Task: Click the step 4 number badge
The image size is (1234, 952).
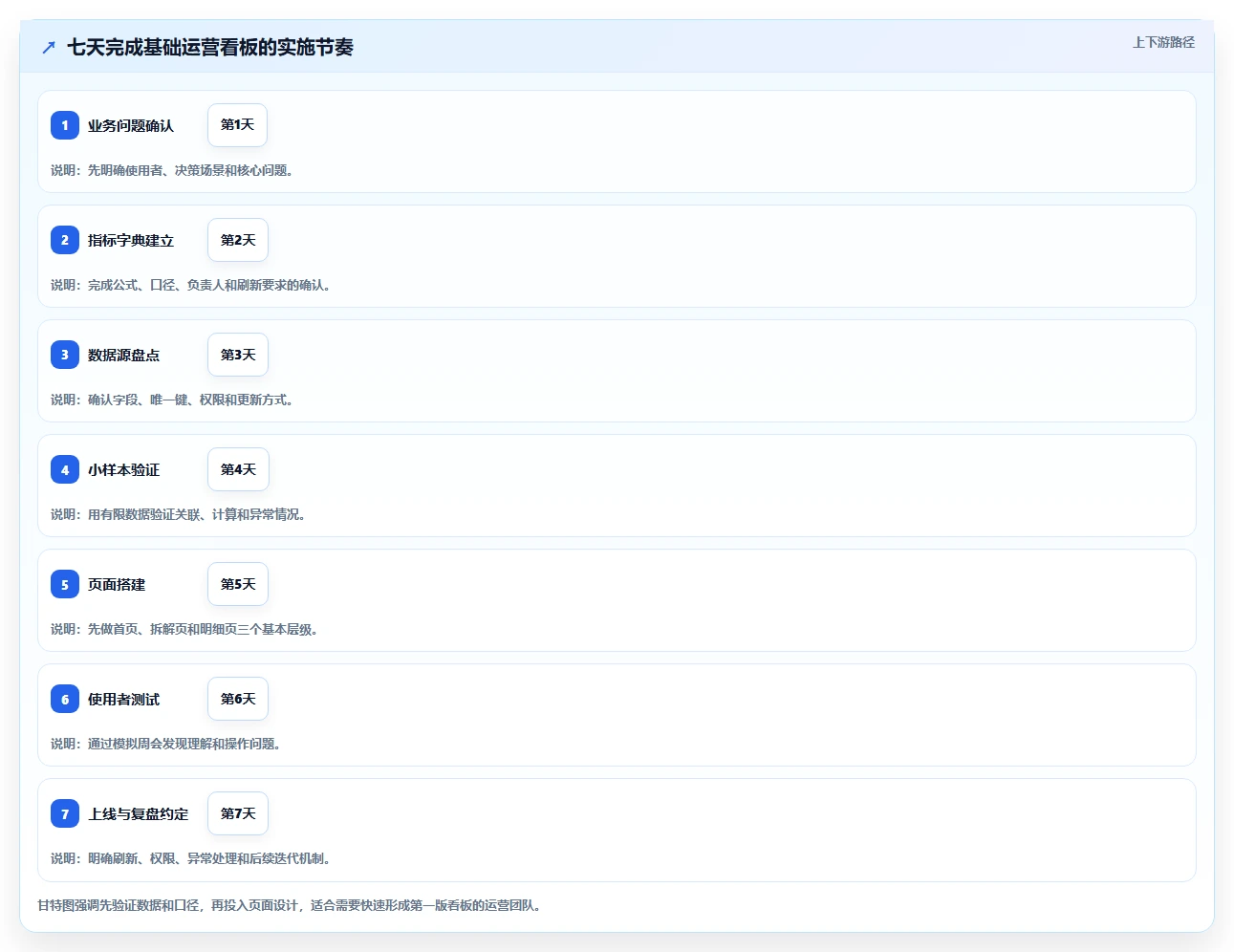Action: click(x=65, y=469)
